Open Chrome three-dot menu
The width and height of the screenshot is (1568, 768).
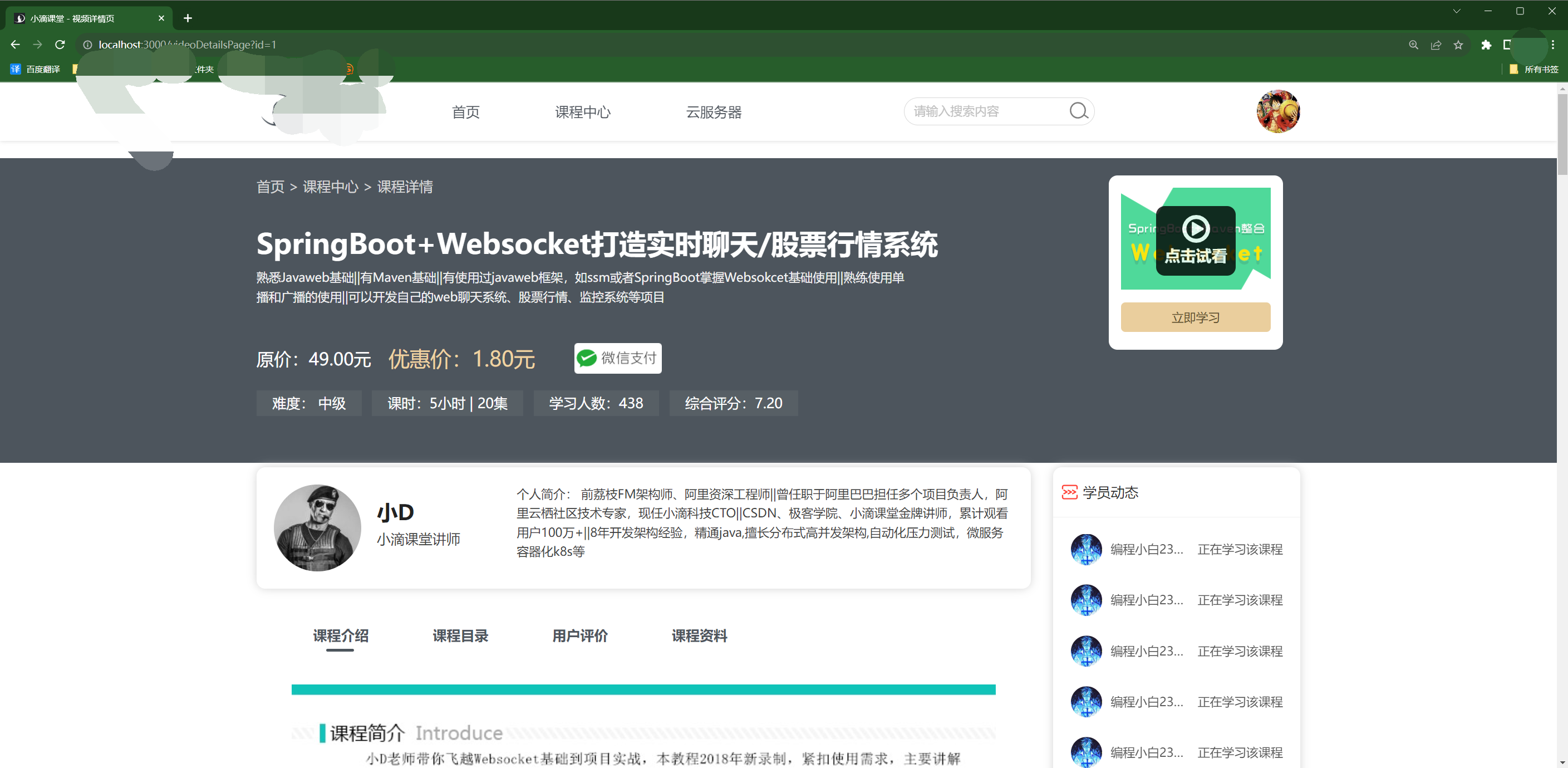pyautogui.click(x=1553, y=45)
